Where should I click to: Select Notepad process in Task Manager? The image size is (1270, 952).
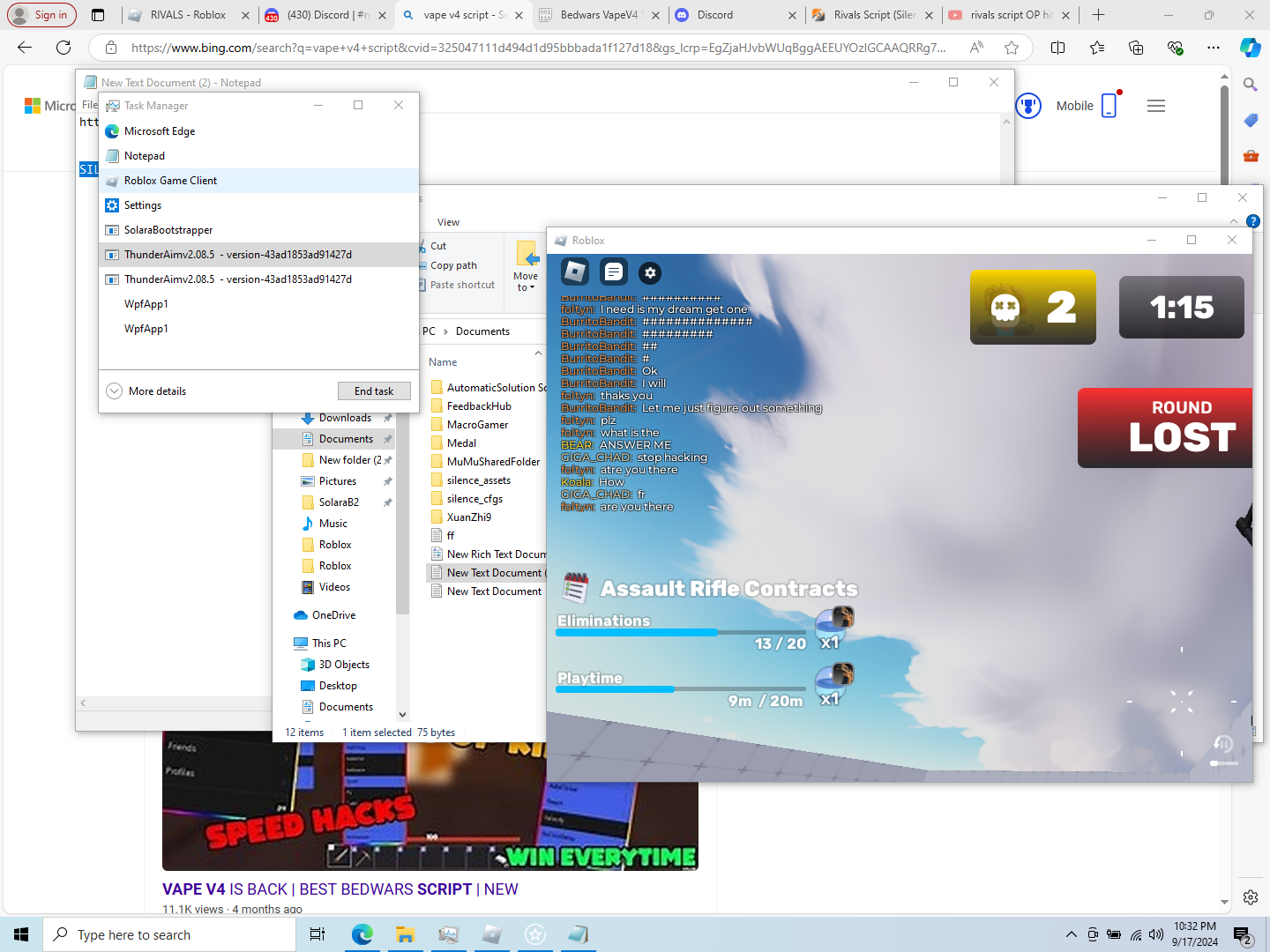click(258, 156)
